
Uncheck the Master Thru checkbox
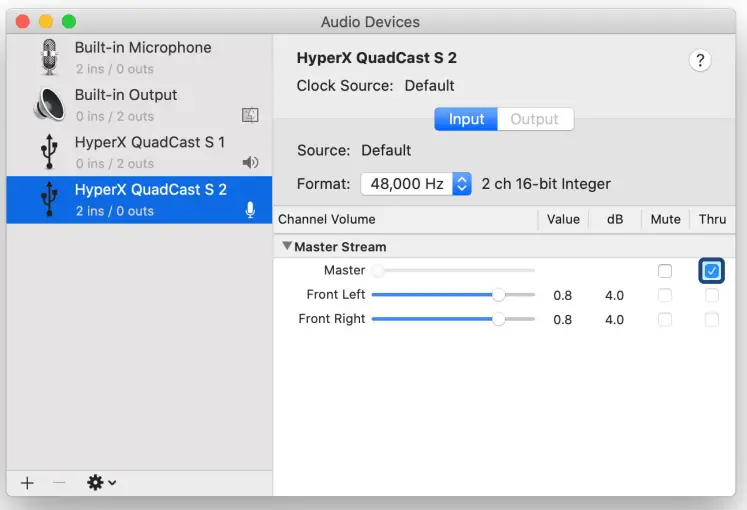(x=711, y=271)
